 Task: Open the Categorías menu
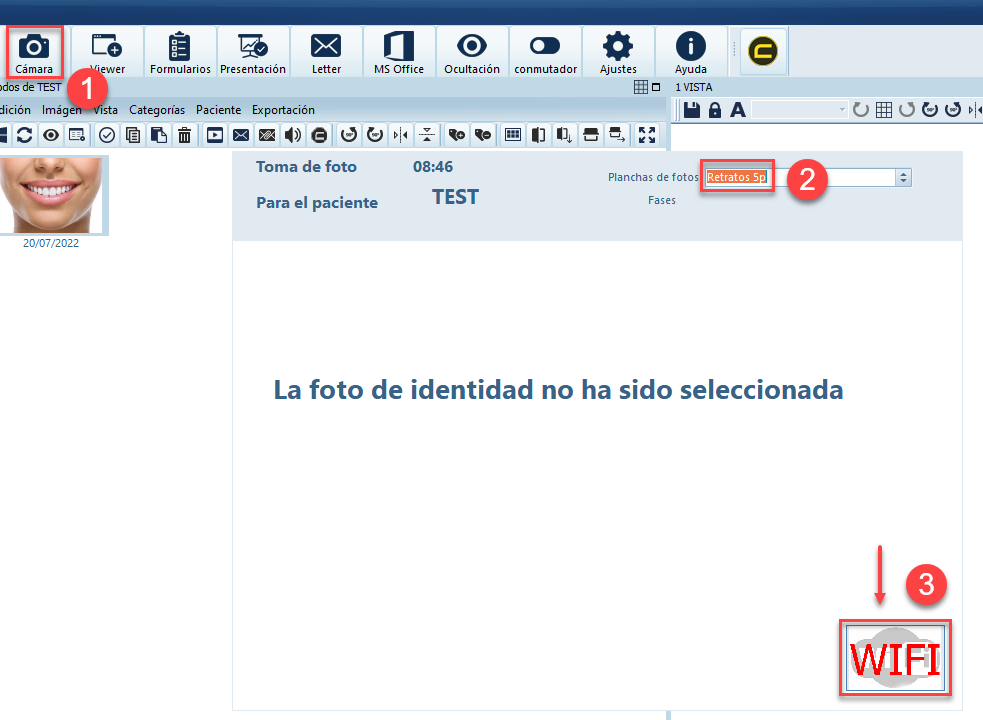[157, 110]
